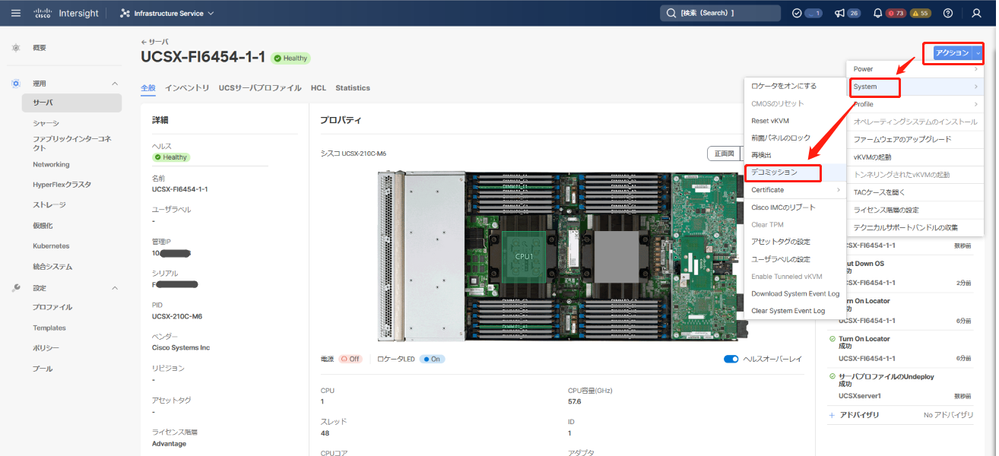Switch to the Statistics tab
Viewport: 999px width, 456px height.
pos(353,88)
